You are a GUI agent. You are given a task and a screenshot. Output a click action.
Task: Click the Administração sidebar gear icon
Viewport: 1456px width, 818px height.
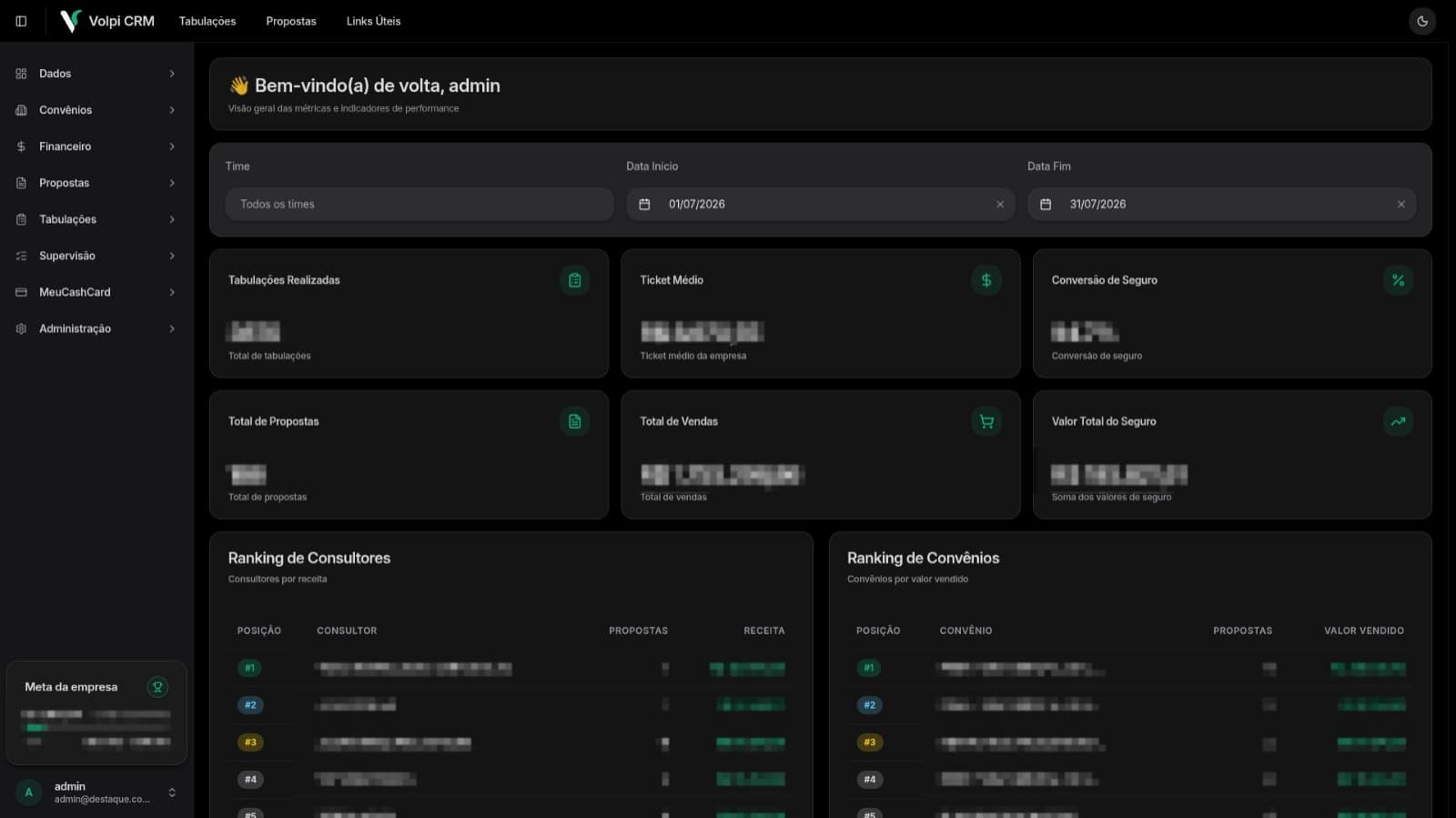pos(21,328)
